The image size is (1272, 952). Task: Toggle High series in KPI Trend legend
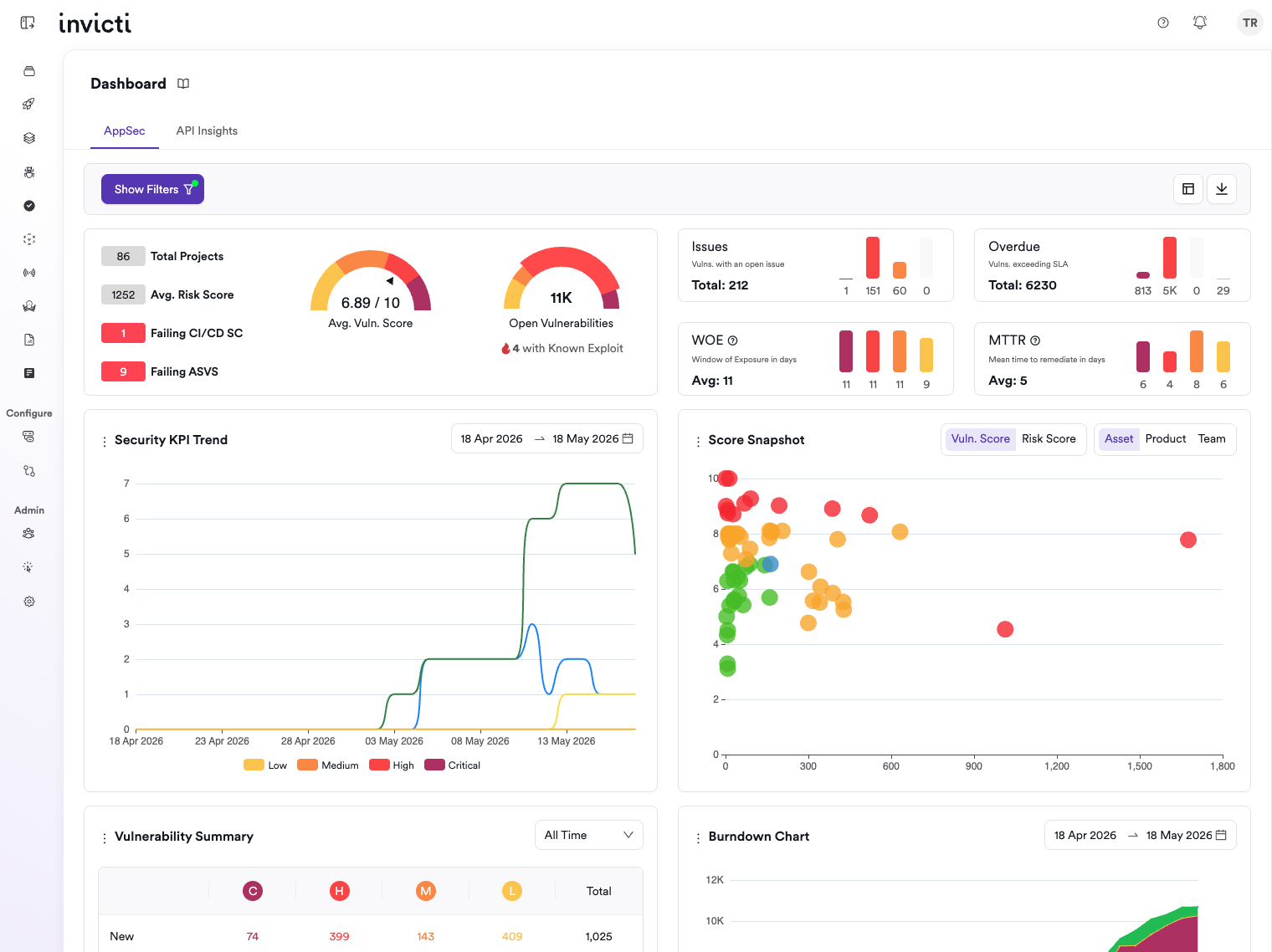pos(392,765)
